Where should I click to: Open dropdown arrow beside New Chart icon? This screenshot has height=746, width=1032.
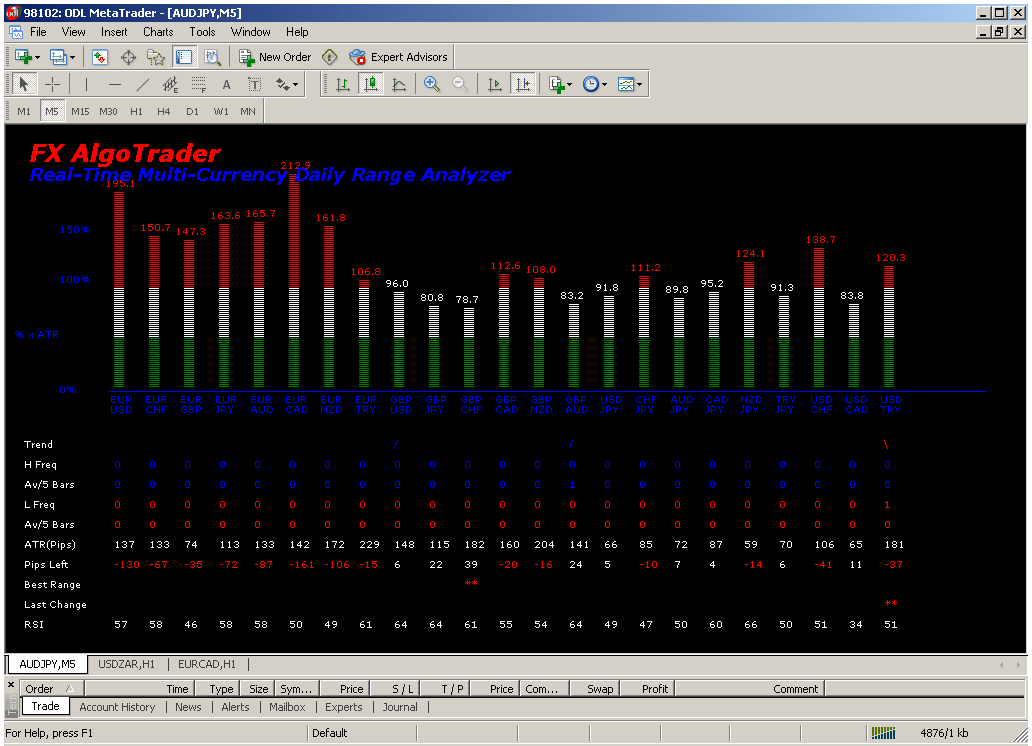[x=38, y=58]
